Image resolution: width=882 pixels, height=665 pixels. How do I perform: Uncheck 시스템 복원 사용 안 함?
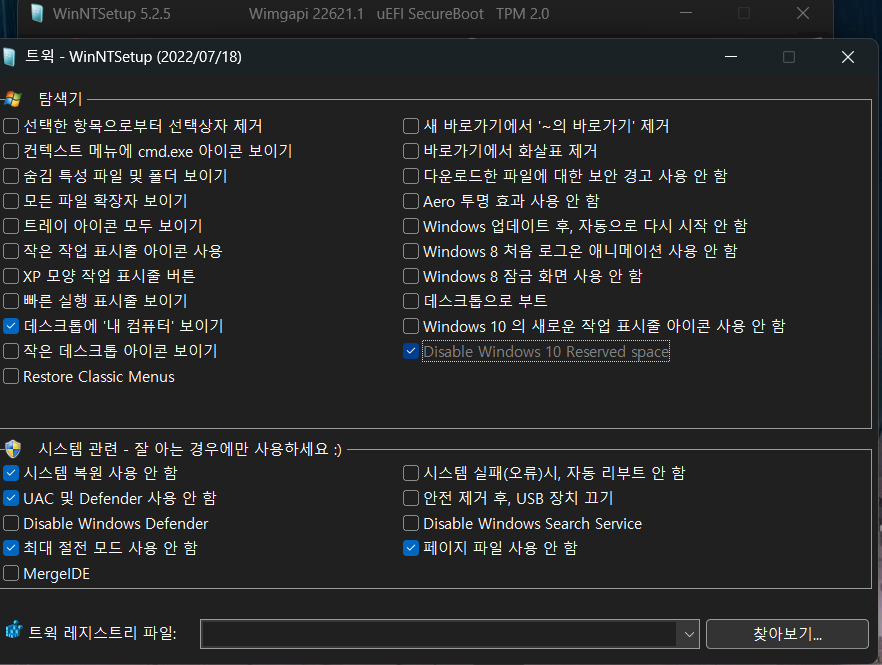11,473
